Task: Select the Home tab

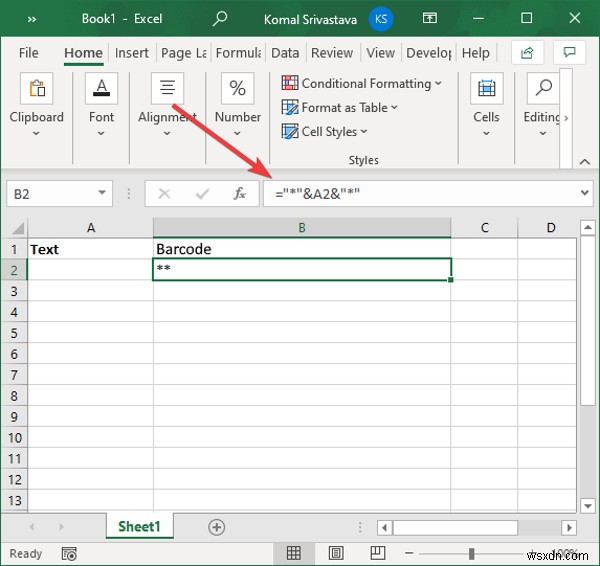Action: [83, 53]
